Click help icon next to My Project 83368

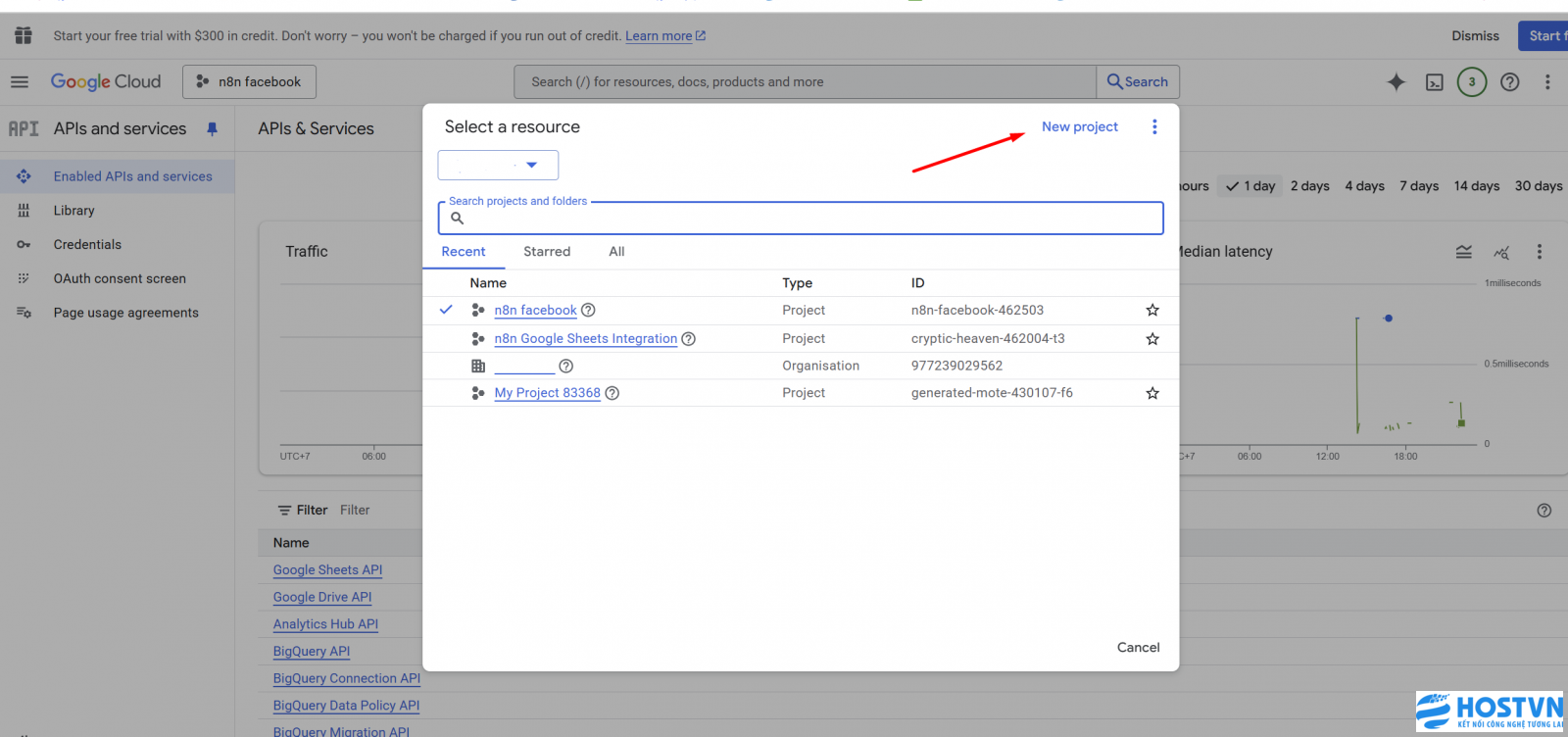pyautogui.click(x=612, y=393)
